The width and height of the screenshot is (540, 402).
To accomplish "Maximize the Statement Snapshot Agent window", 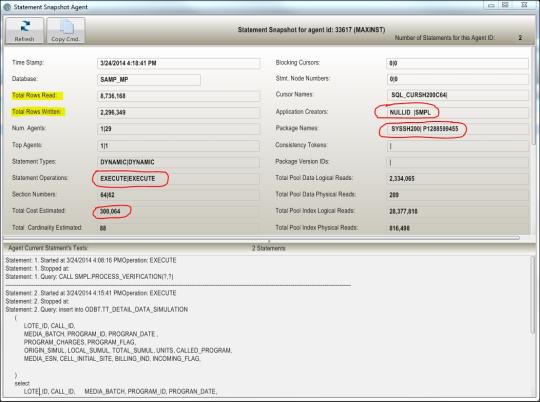I will click(x=505, y=5).
